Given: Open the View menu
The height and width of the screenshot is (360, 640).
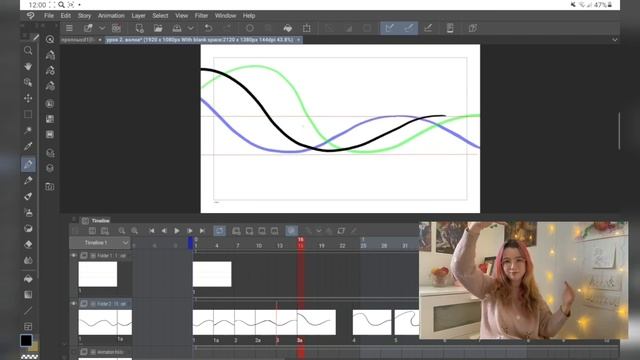Looking at the screenshot, I should [182, 16].
